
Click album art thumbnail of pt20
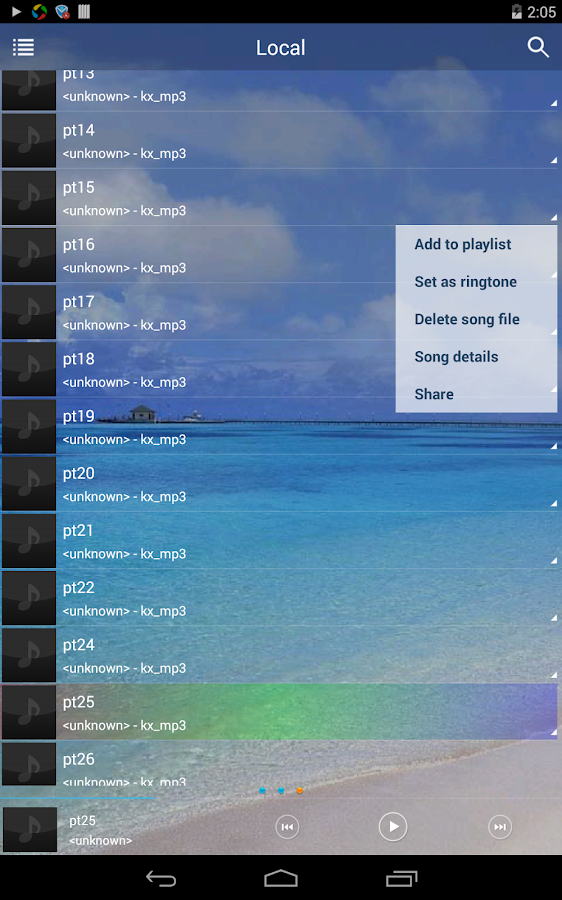point(29,483)
